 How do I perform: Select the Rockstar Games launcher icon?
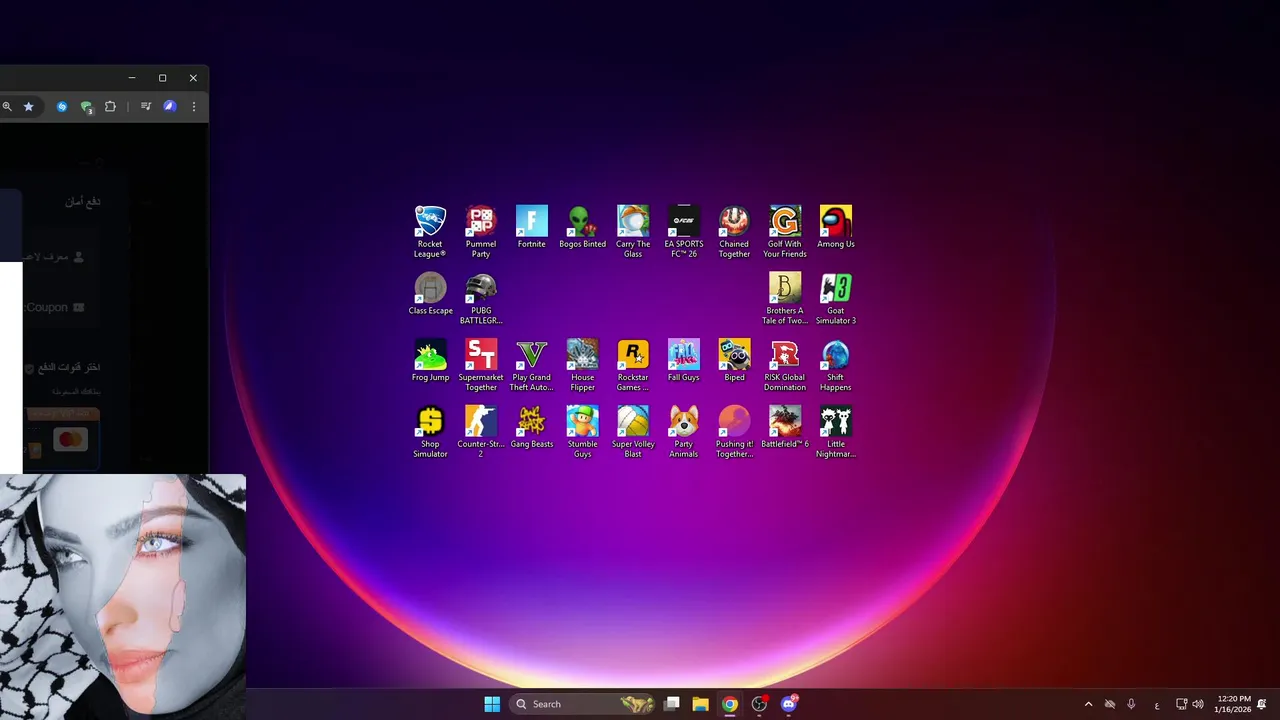point(633,365)
